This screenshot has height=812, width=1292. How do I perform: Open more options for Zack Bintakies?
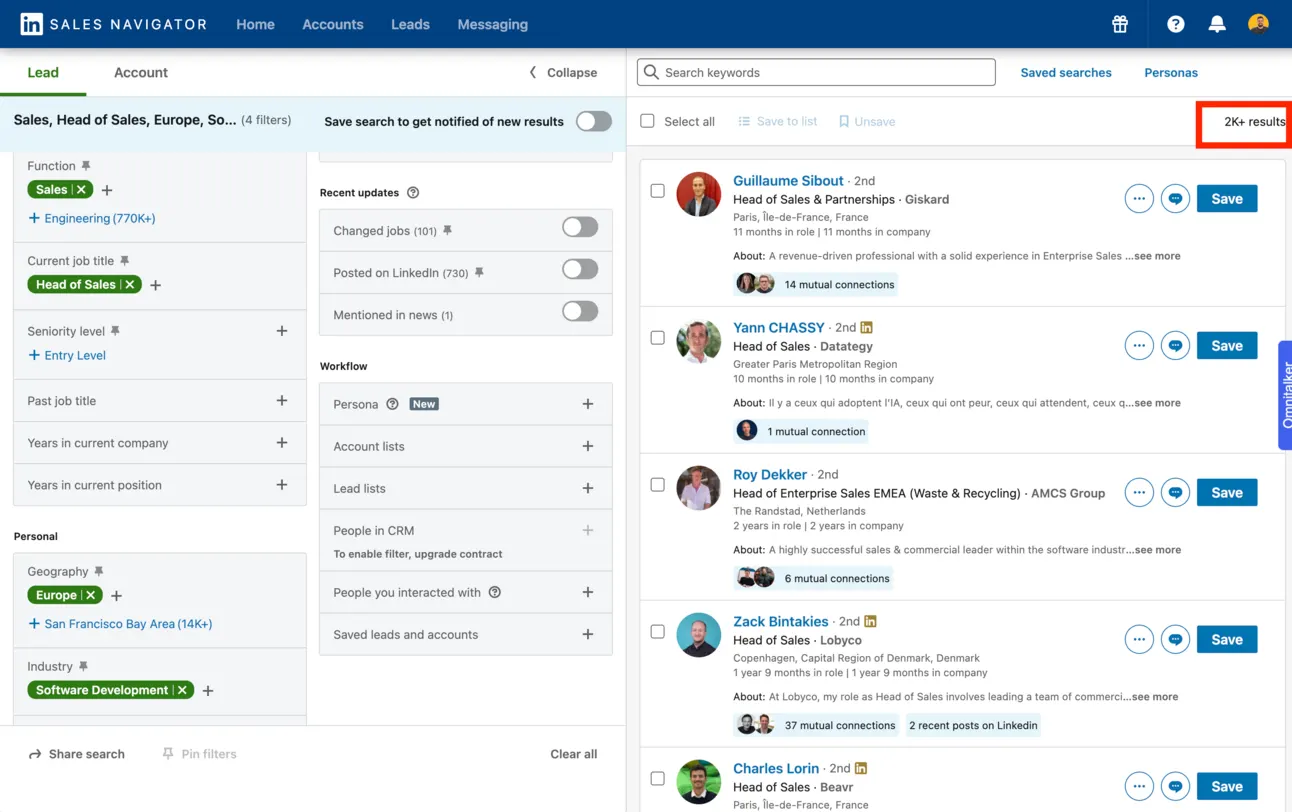(x=1139, y=639)
